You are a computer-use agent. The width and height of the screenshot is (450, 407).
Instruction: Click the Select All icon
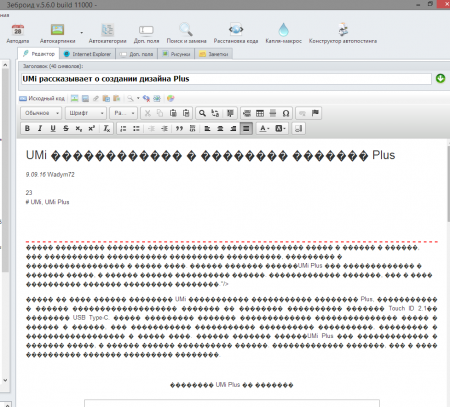coord(230,113)
